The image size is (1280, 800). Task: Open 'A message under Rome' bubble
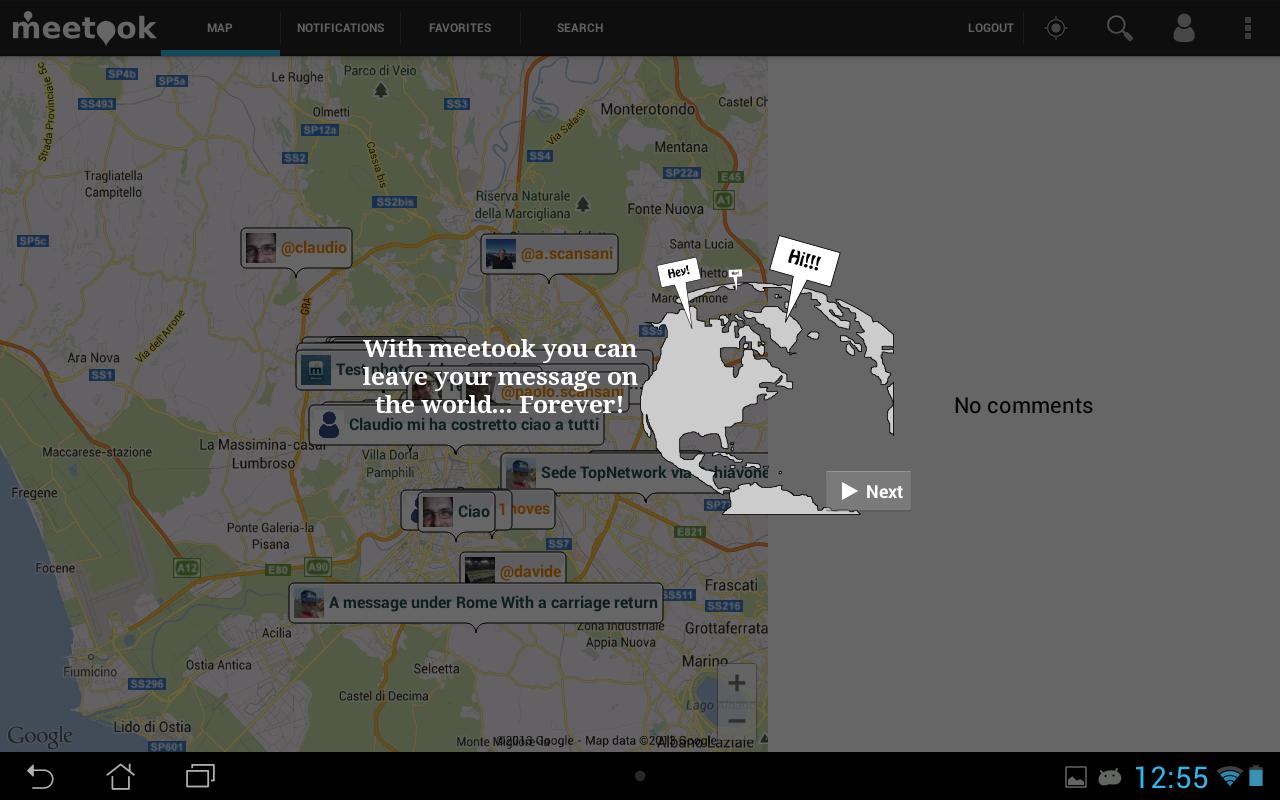(x=476, y=603)
